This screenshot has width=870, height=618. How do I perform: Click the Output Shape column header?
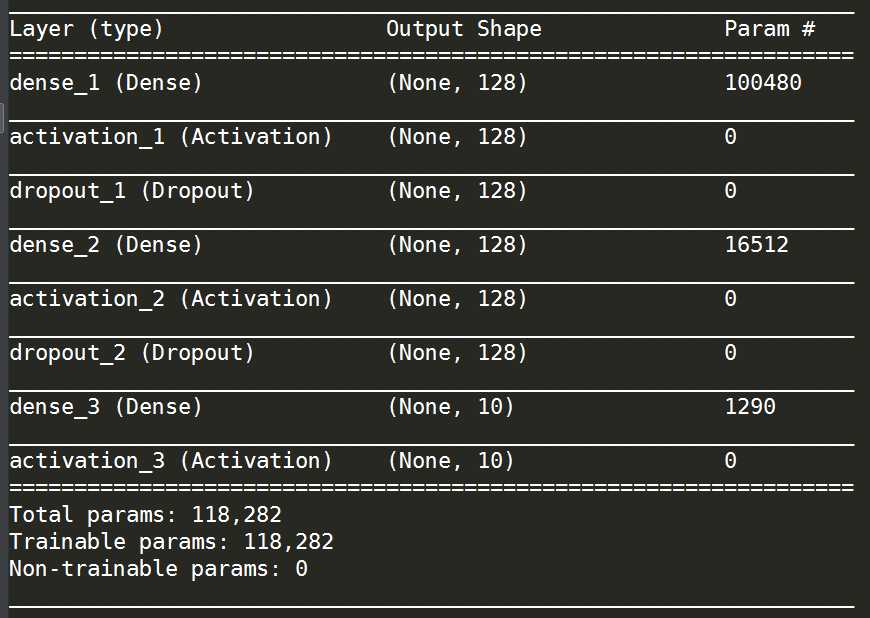pyautogui.click(x=464, y=29)
